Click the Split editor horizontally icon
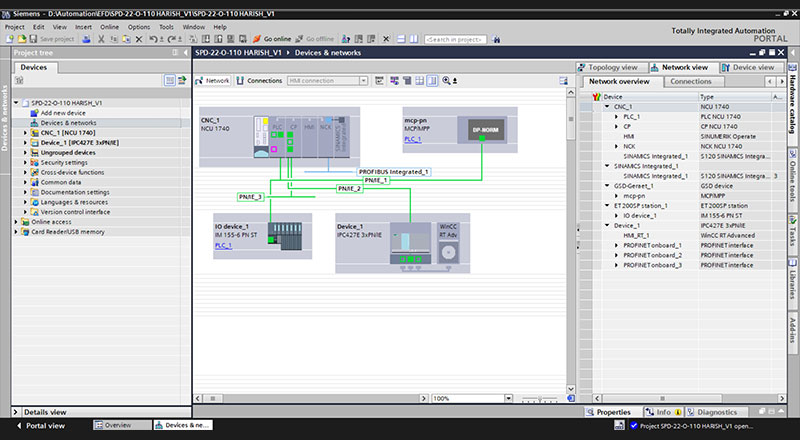 coord(401,39)
